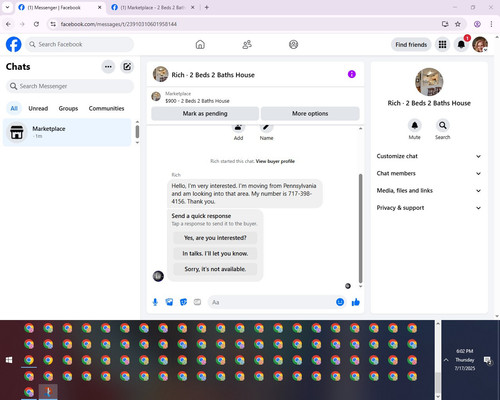Click the listing thumbnail in Marketplace banner
This screenshot has height=400, width=500.
[156, 97]
